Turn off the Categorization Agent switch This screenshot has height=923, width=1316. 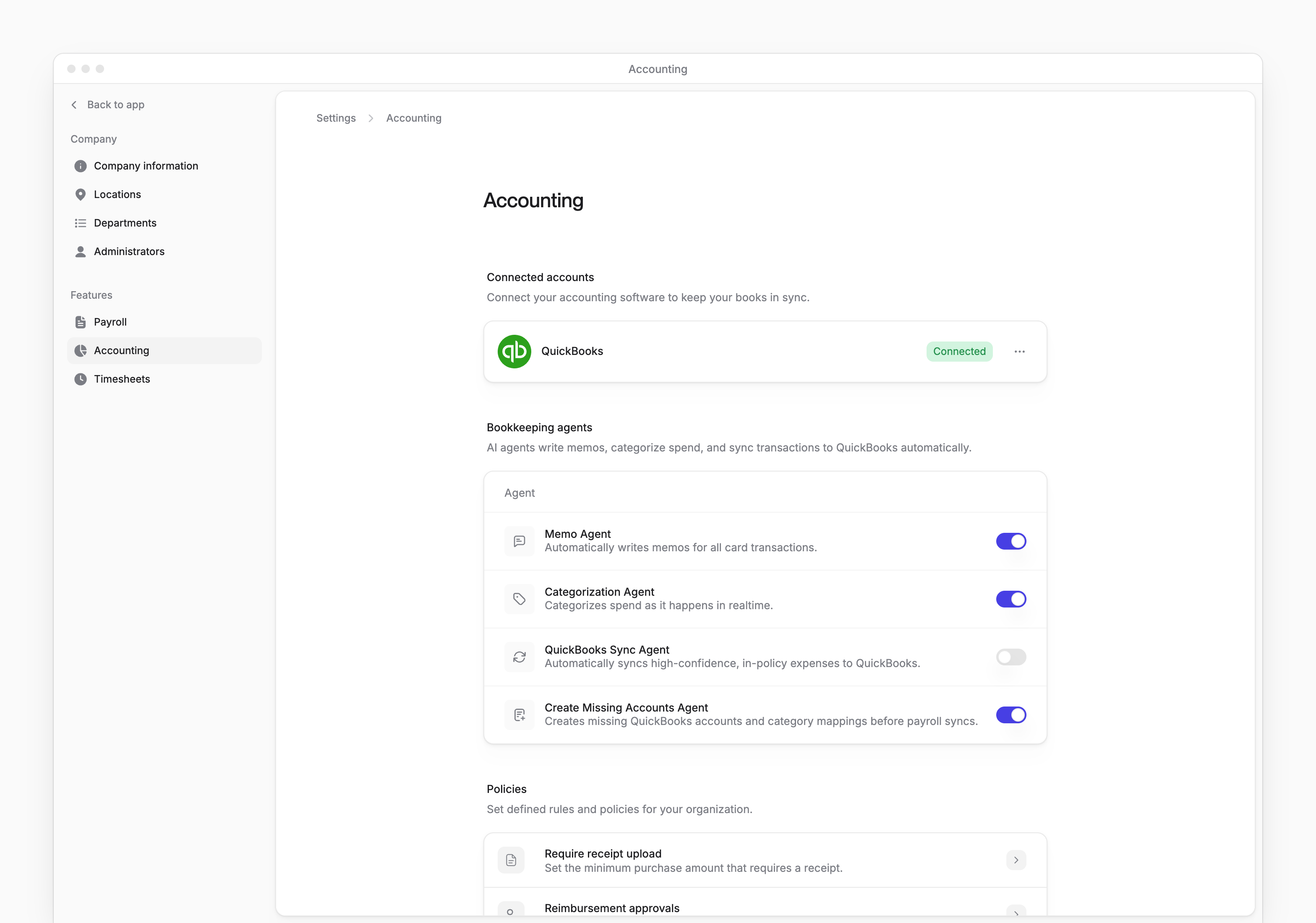pos(1011,599)
